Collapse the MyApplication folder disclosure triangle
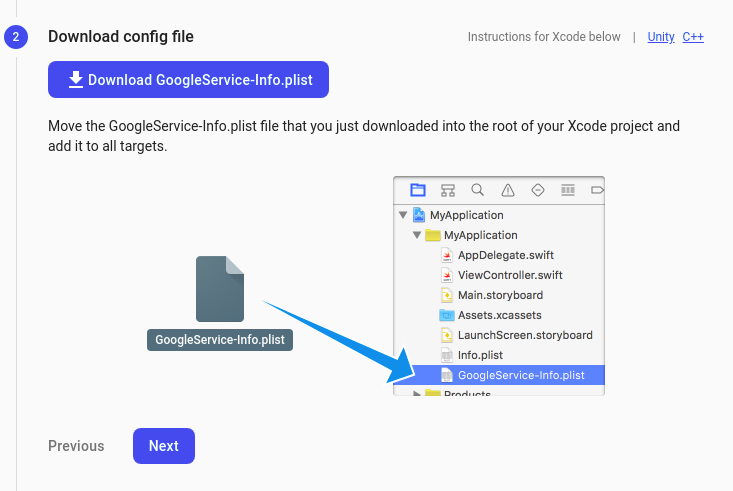733x491 pixels. click(x=417, y=235)
